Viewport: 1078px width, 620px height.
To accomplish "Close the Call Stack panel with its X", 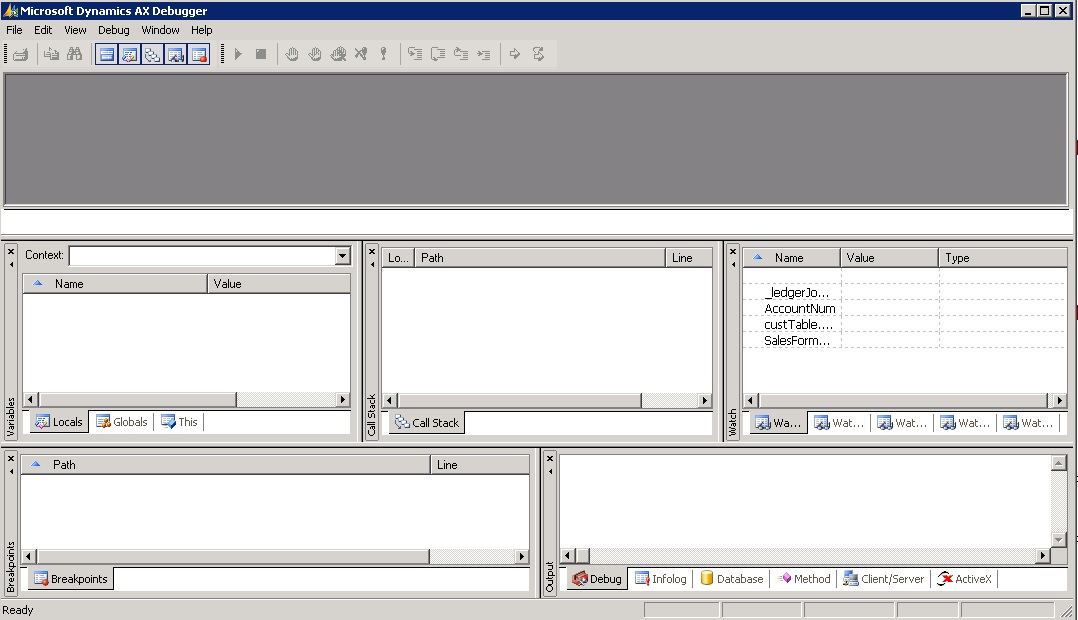I will point(372,252).
